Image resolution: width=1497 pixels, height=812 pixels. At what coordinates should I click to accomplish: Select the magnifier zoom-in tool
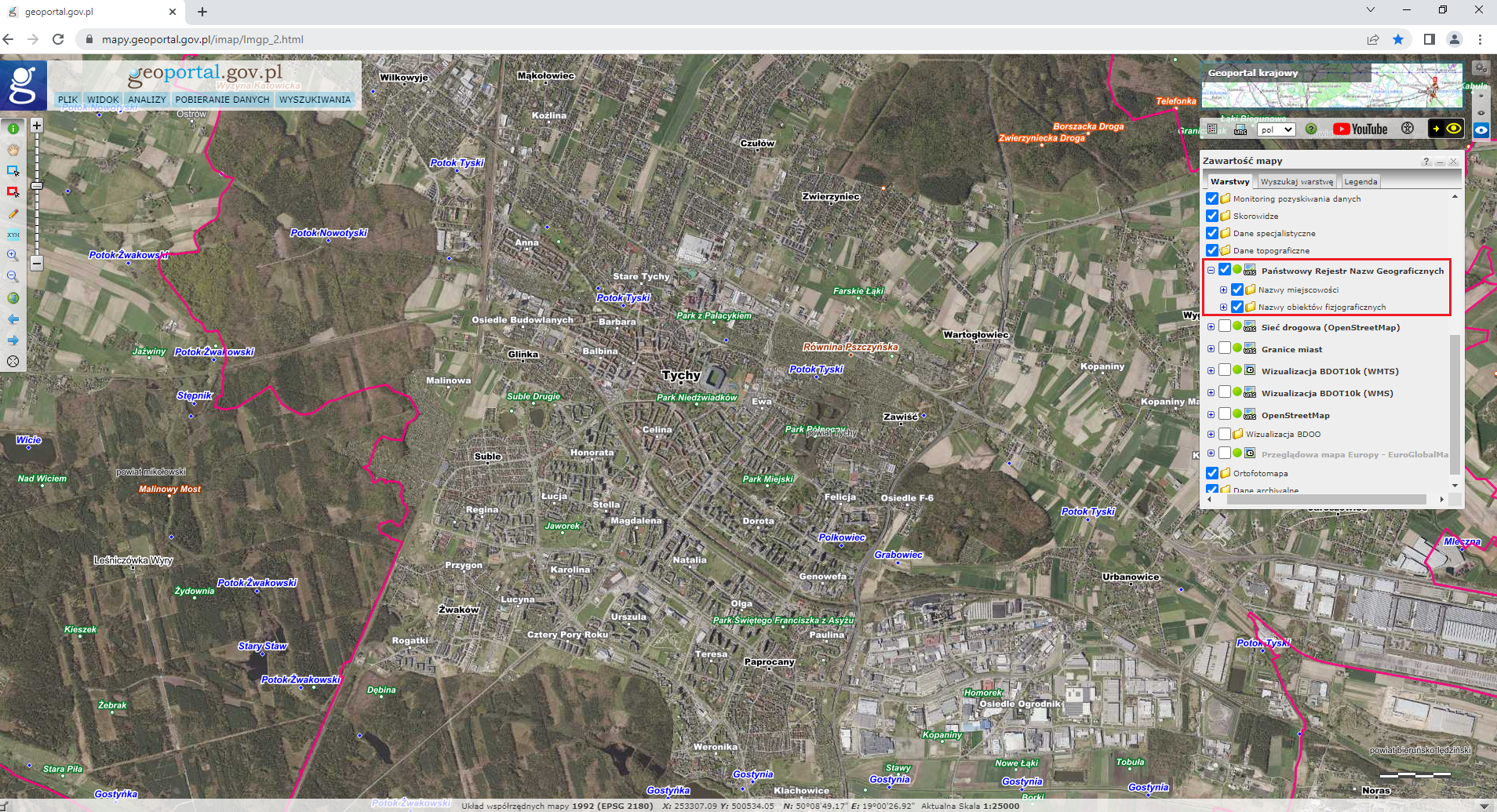tap(13, 256)
